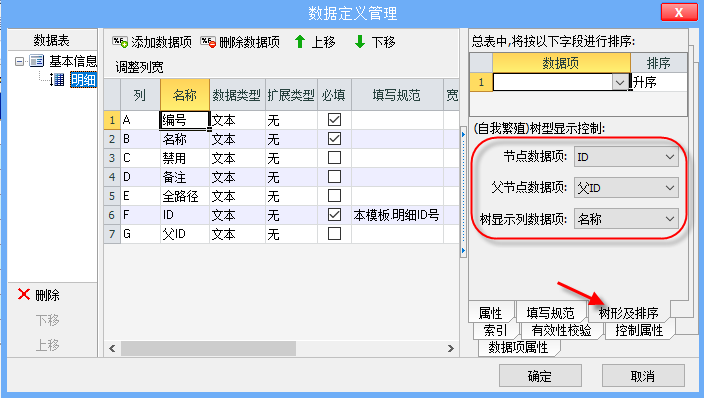Click the left-panel 下移 button
Image resolution: width=704 pixels, height=398 pixels.
[x=48, y=320]
